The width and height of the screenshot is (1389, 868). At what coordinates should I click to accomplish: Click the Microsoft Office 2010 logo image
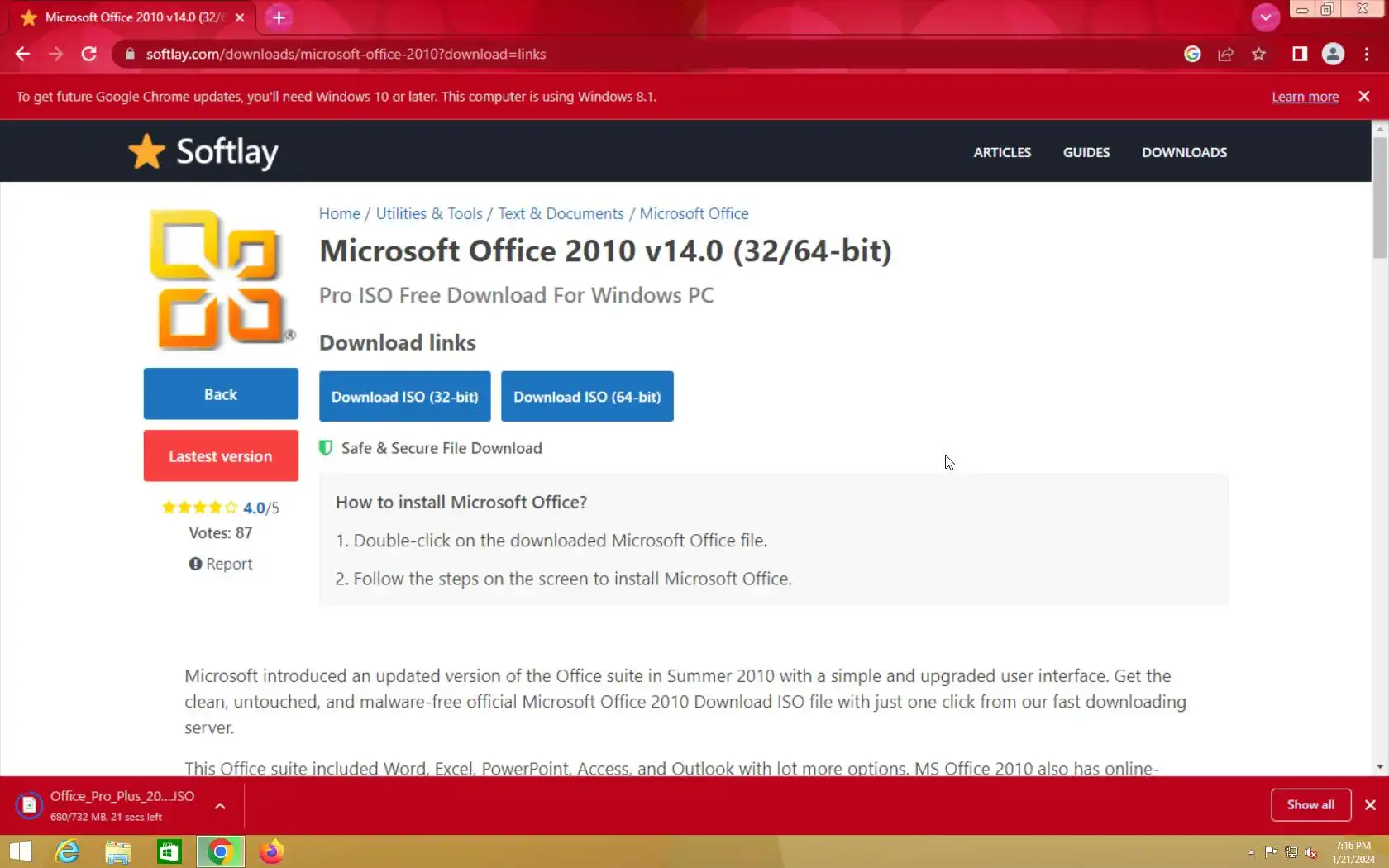point(220,279)
